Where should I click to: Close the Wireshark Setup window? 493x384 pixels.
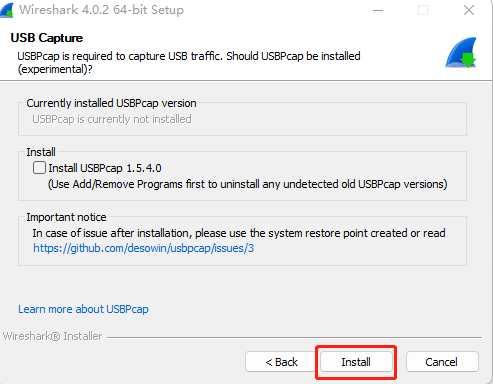[469, 10]
